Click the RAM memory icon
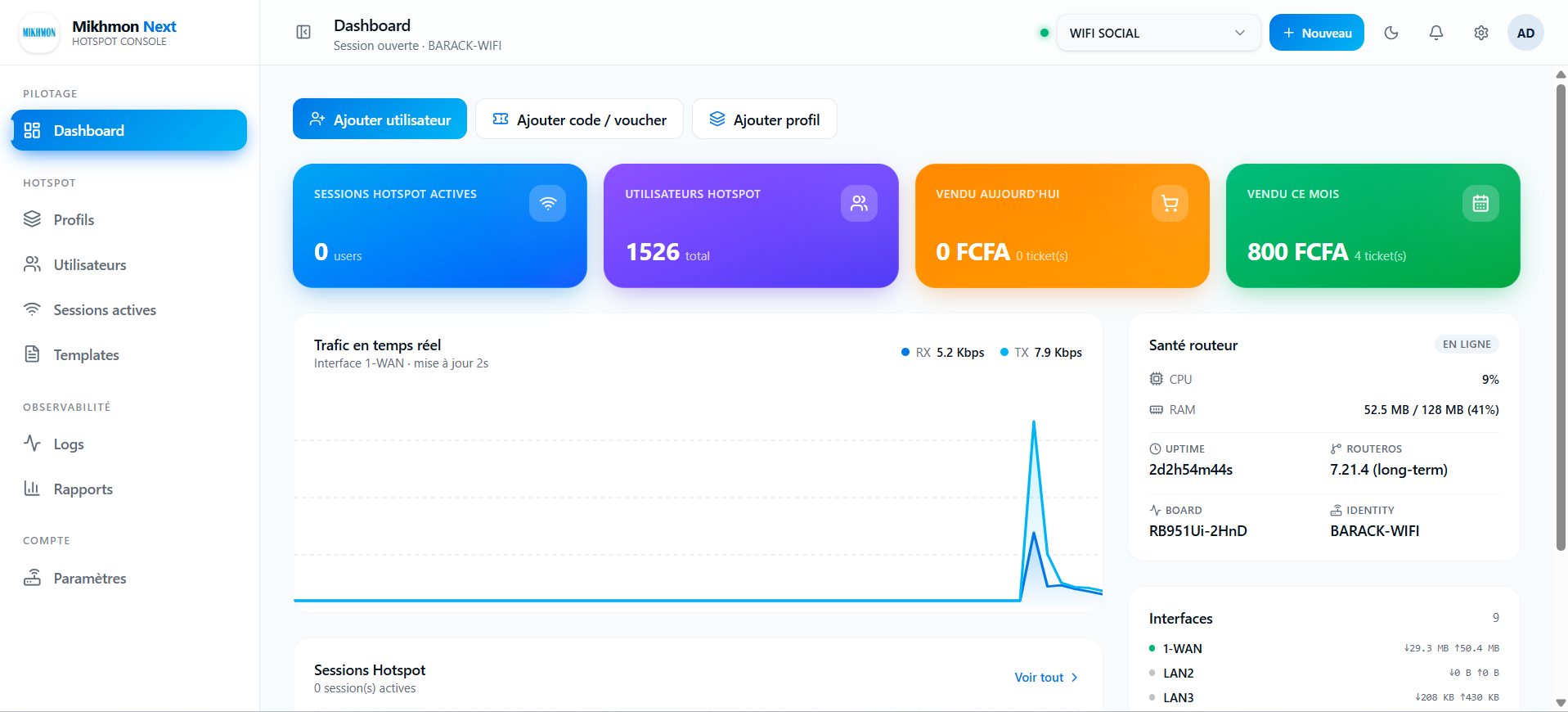Viewport: 1568px width, 712px height. [x=1156, y=409]
